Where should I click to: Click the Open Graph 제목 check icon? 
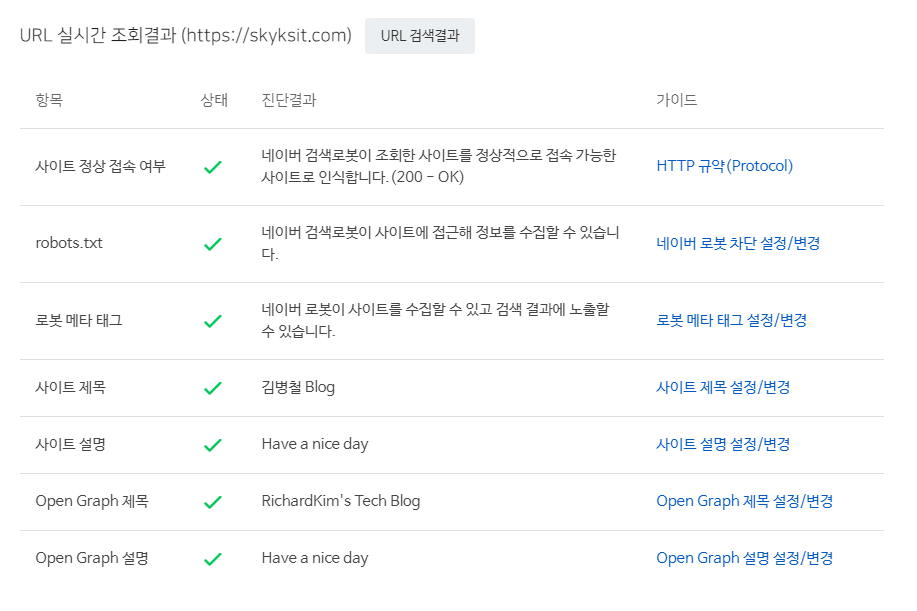(x=213, y=501)
